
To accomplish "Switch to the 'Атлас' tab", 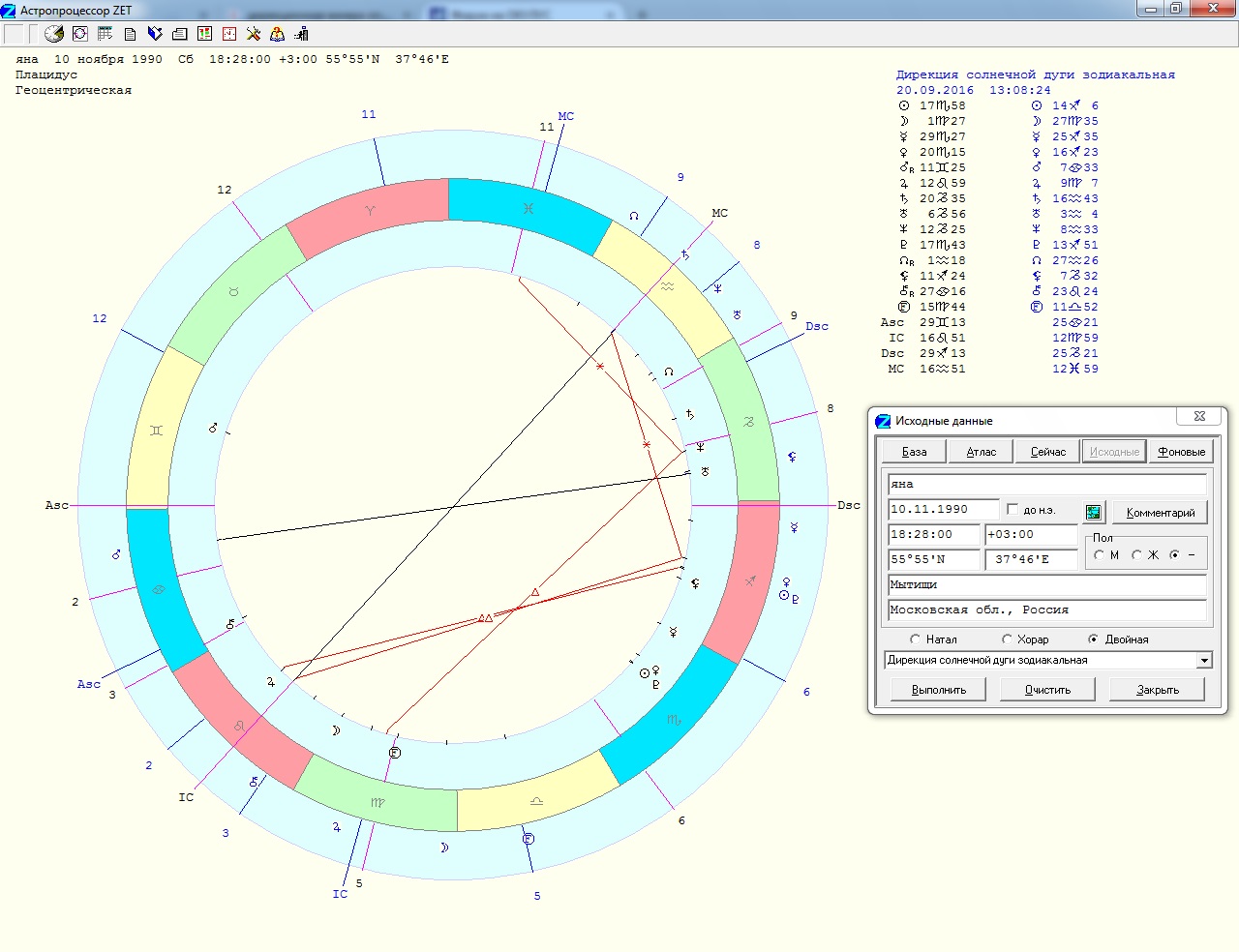I will 981,452.
